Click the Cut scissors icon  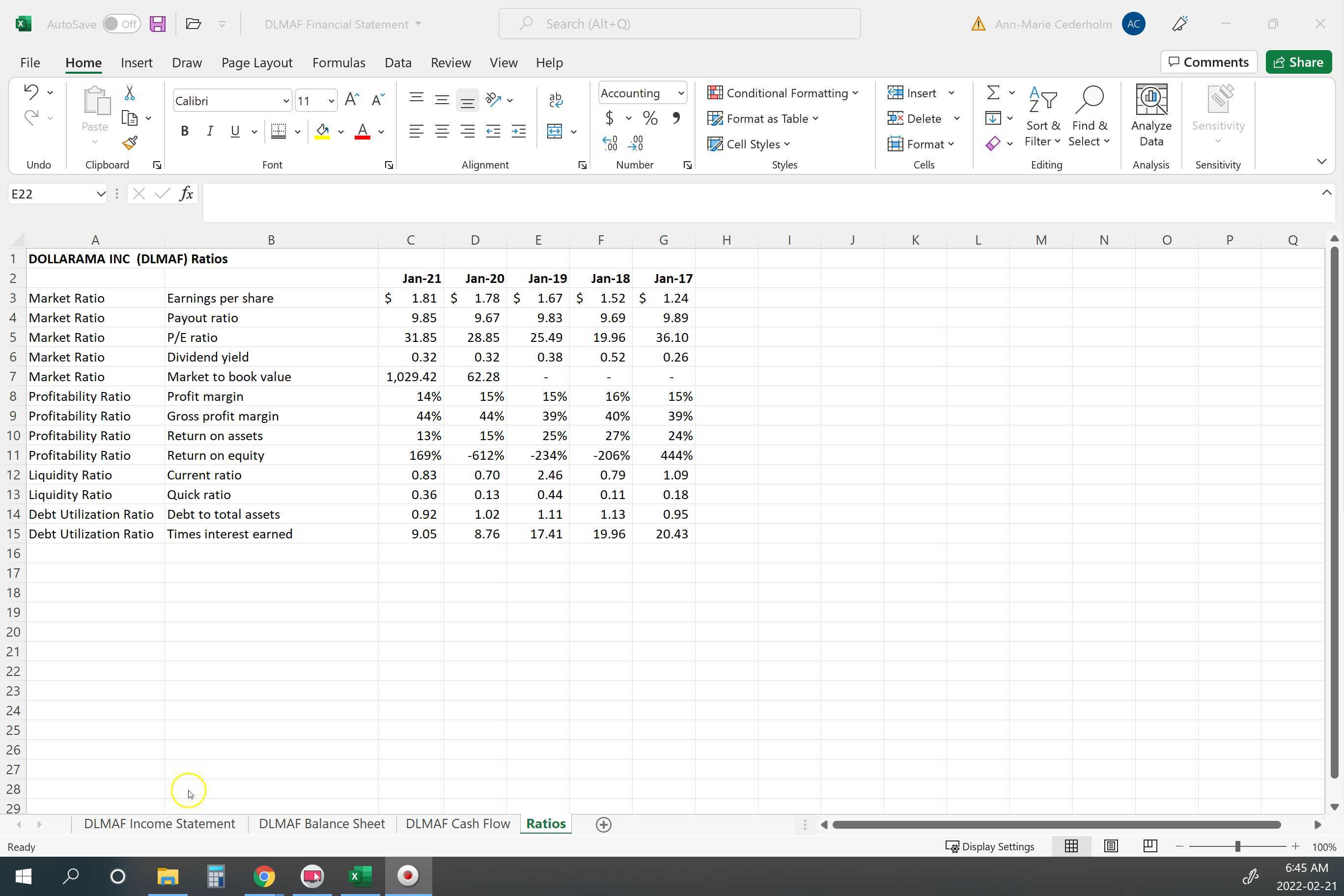pos(130,93)
